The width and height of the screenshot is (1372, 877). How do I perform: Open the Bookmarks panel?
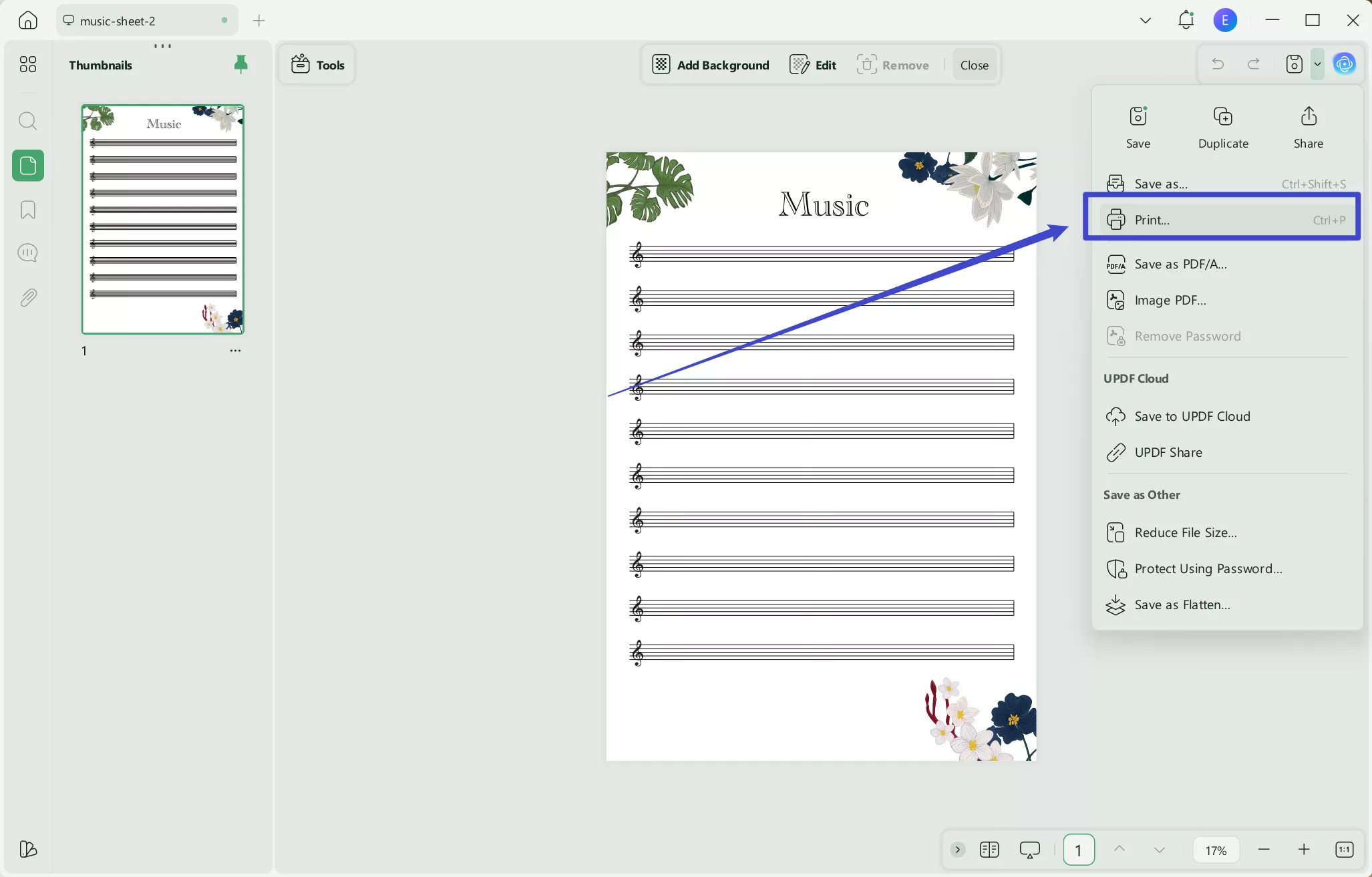(x=27, y=210)
